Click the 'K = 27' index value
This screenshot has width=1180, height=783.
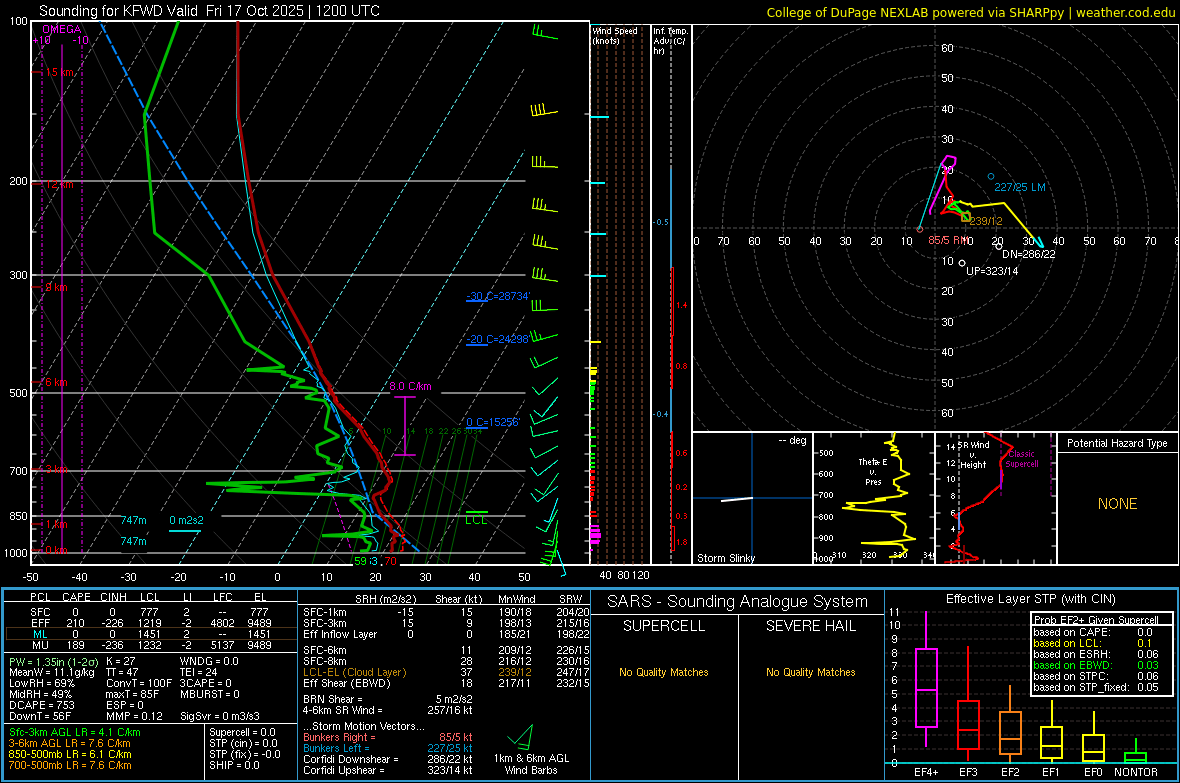120,662
